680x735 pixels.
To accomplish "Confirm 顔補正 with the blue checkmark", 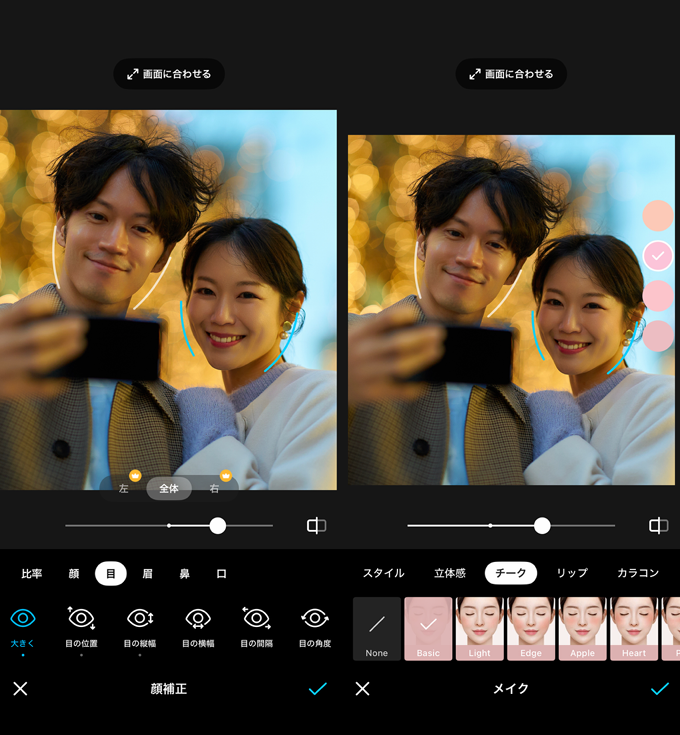I will (318, 689).
